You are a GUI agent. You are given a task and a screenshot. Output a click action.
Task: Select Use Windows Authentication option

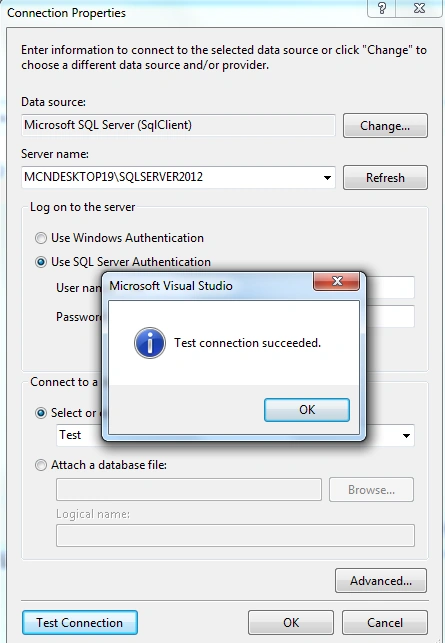click(x=41, y=238)
